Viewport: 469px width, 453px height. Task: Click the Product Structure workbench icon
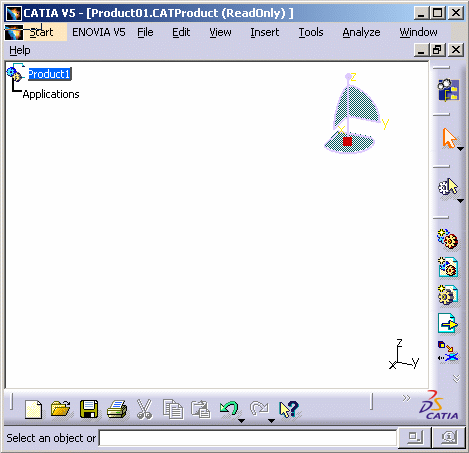449,90
